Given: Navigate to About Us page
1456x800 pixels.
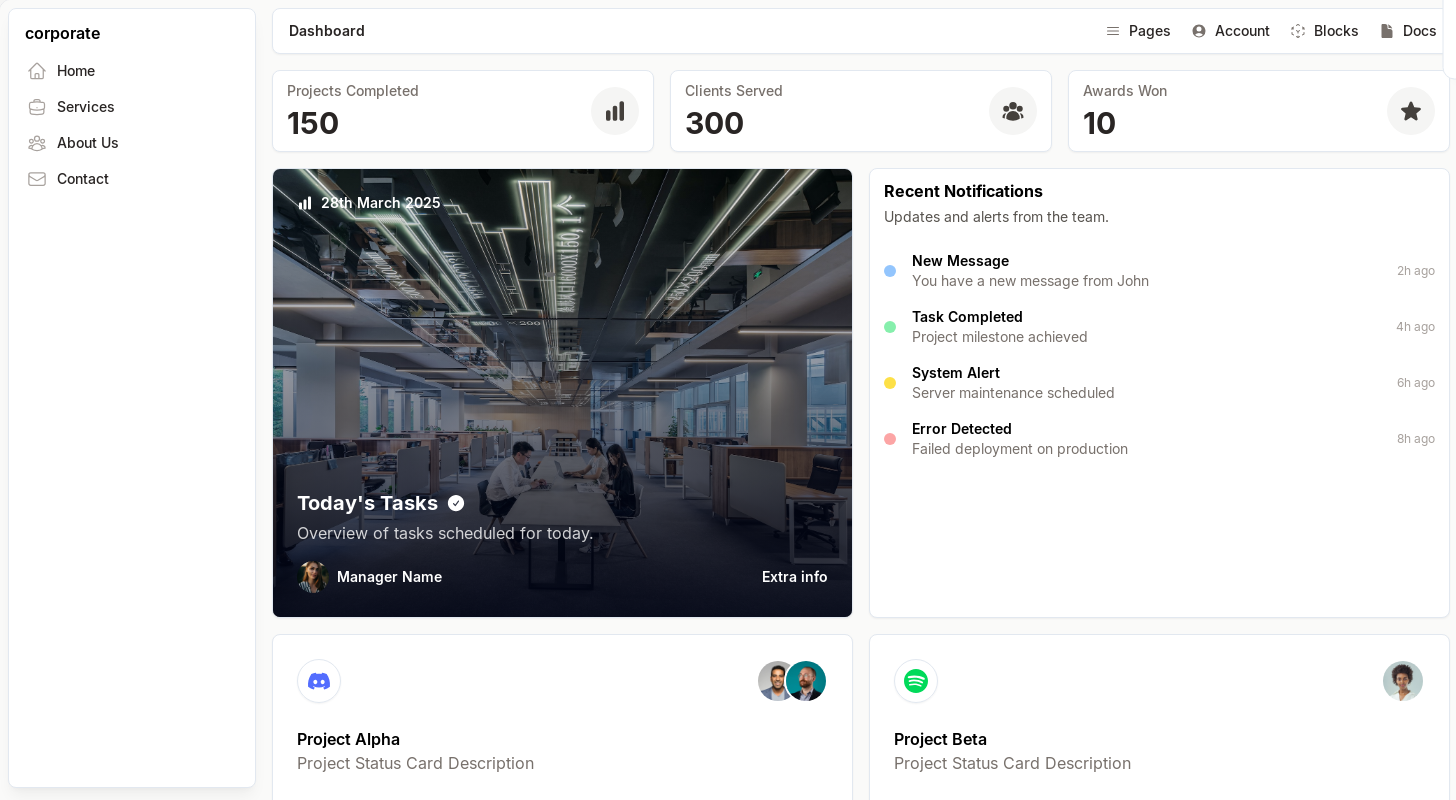Looking at the screenshot, I should pos(87,143).
